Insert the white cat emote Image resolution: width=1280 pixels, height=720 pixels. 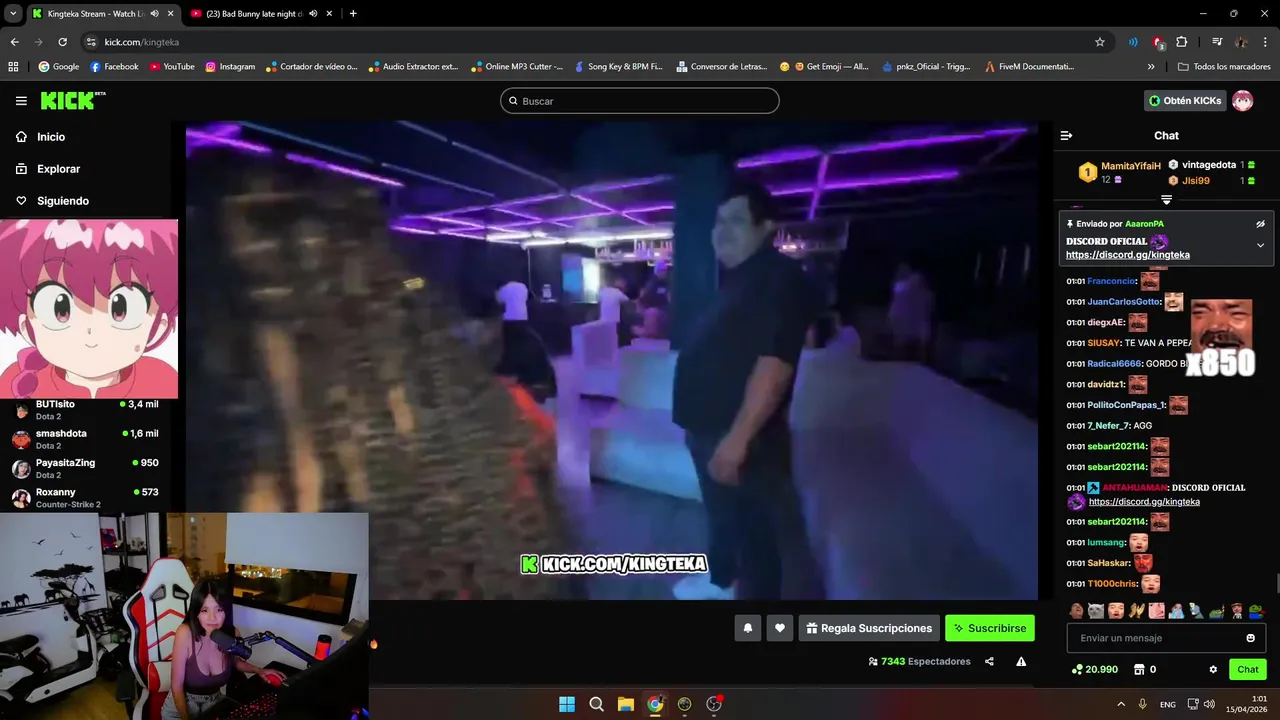tap(1096, 610)
